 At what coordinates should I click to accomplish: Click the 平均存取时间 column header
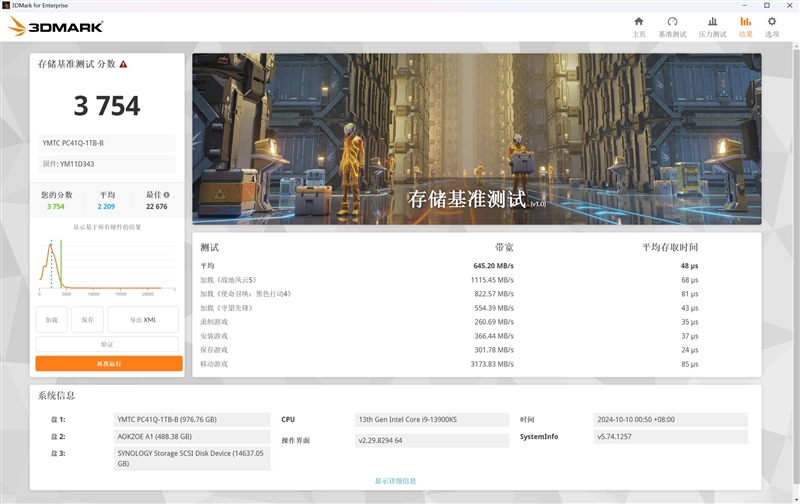670,247
